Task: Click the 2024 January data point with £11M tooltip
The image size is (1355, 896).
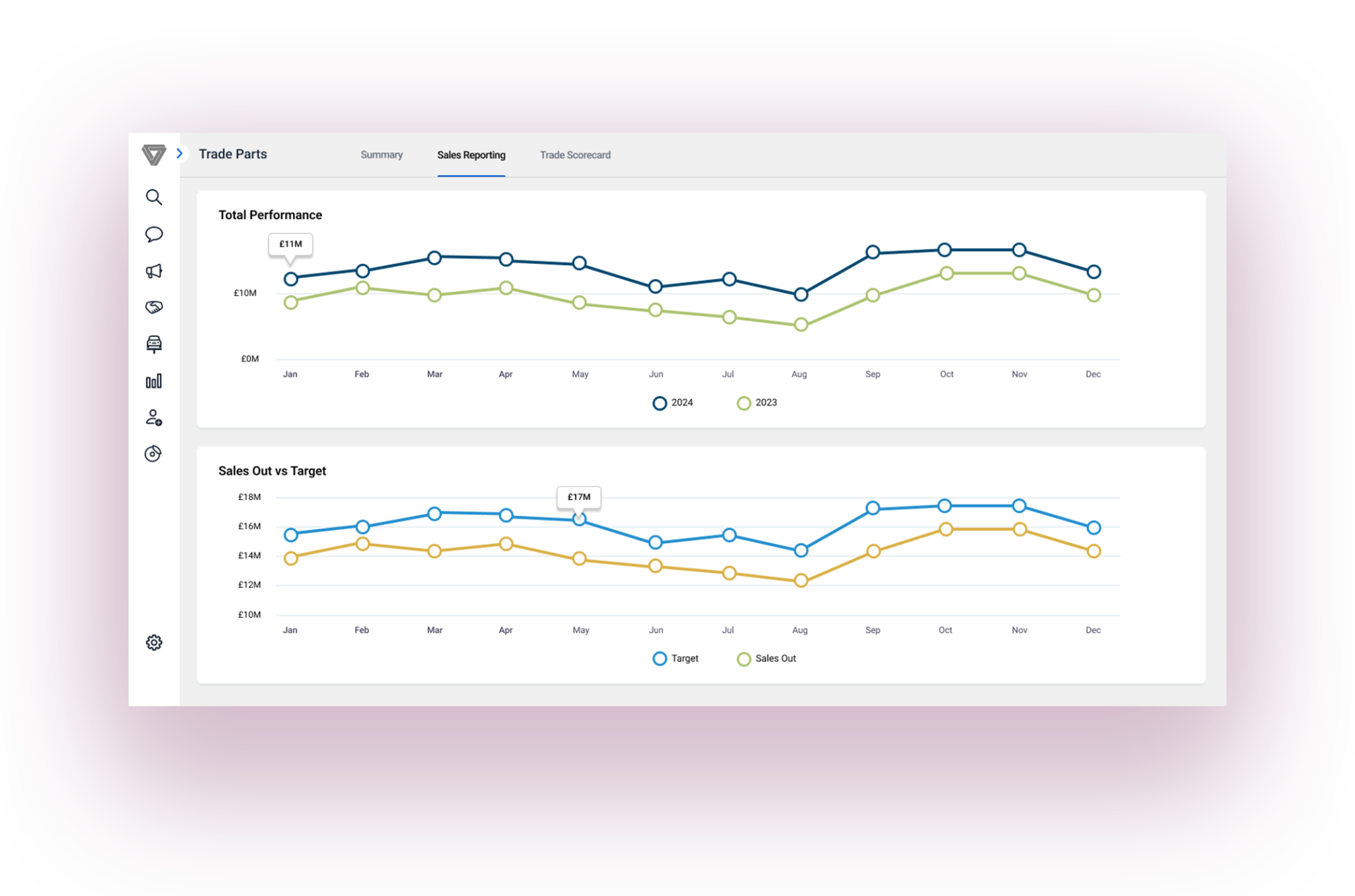Action: coord(290,279)
